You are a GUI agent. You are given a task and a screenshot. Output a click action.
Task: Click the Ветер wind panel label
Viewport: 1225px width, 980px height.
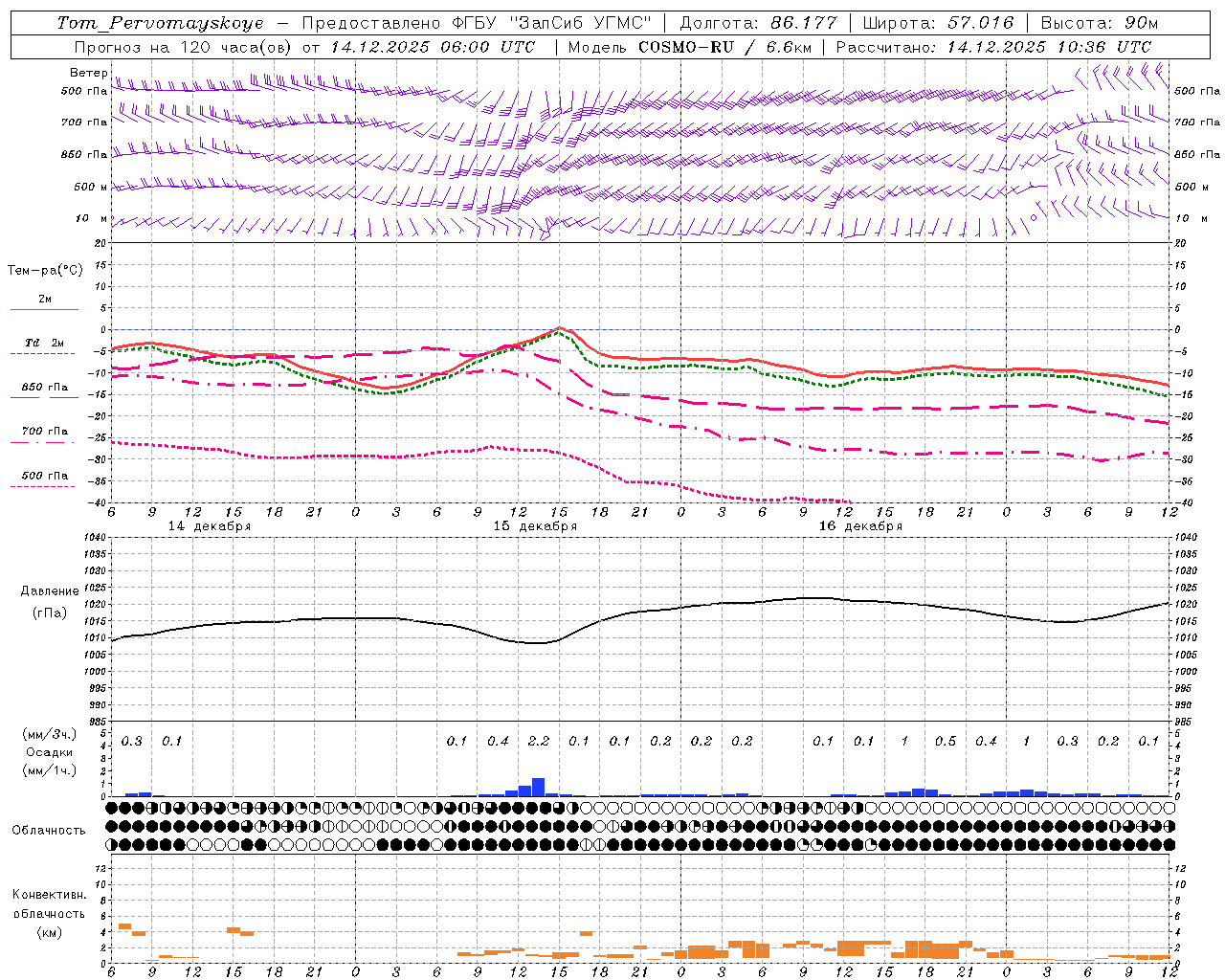point(88,73)
